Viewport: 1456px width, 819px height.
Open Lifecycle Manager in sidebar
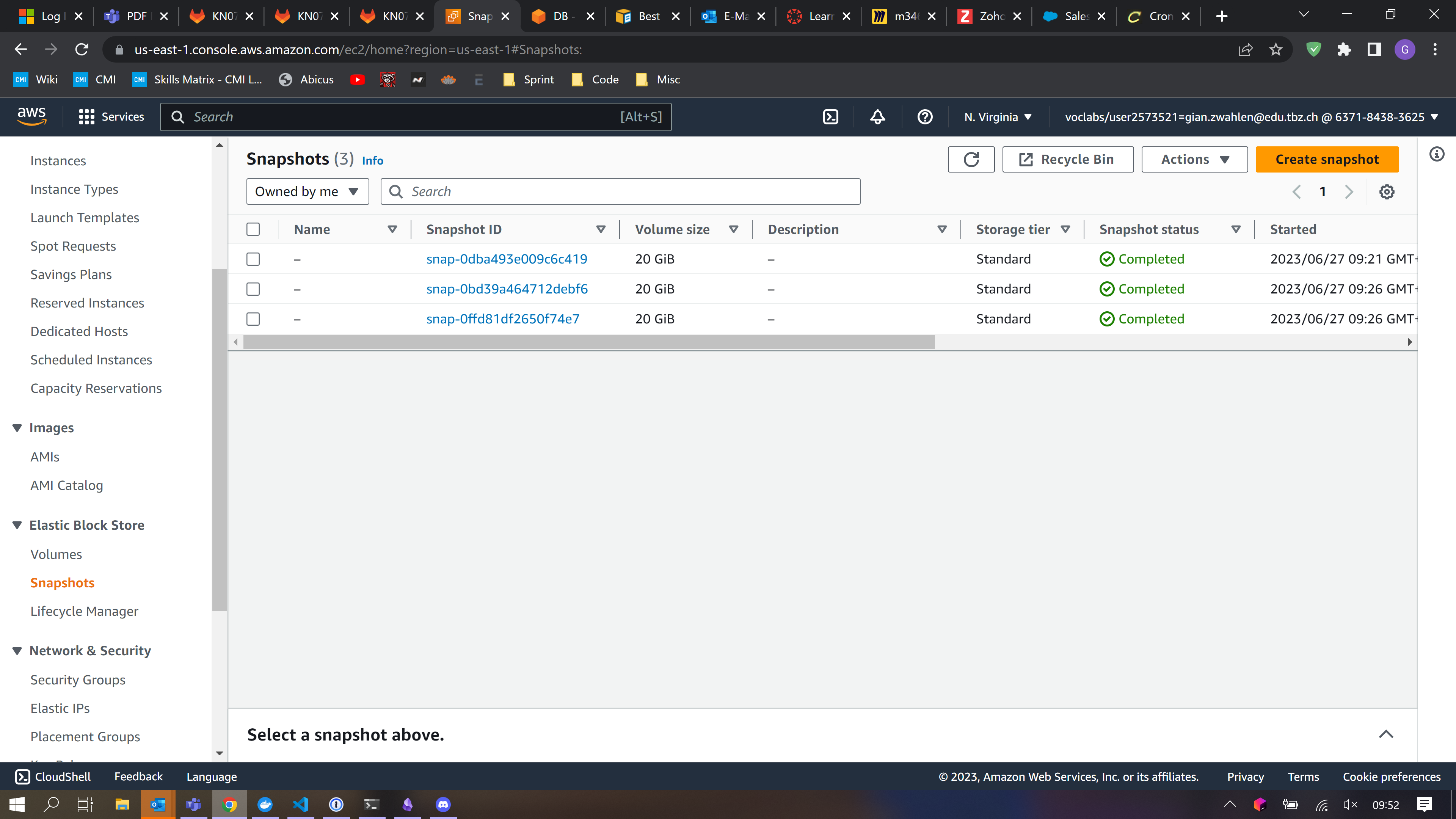pyautogui.click(x=84, y=611)
